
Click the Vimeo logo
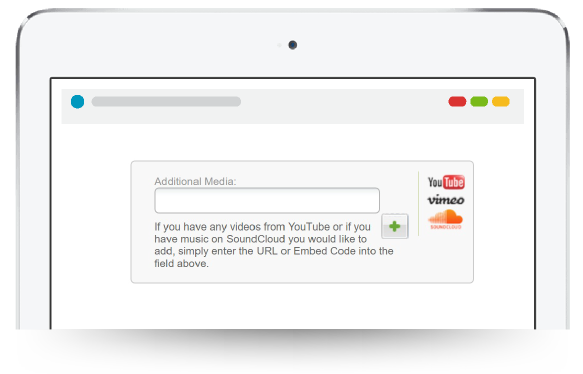(446, 200)
